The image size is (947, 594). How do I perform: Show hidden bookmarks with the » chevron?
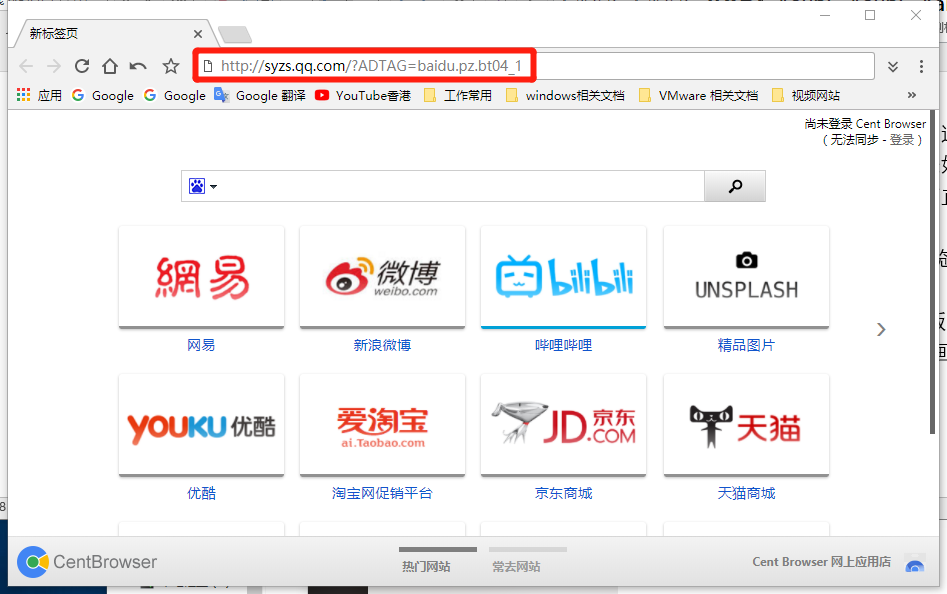pyautogui.click(x=911, y=95)
